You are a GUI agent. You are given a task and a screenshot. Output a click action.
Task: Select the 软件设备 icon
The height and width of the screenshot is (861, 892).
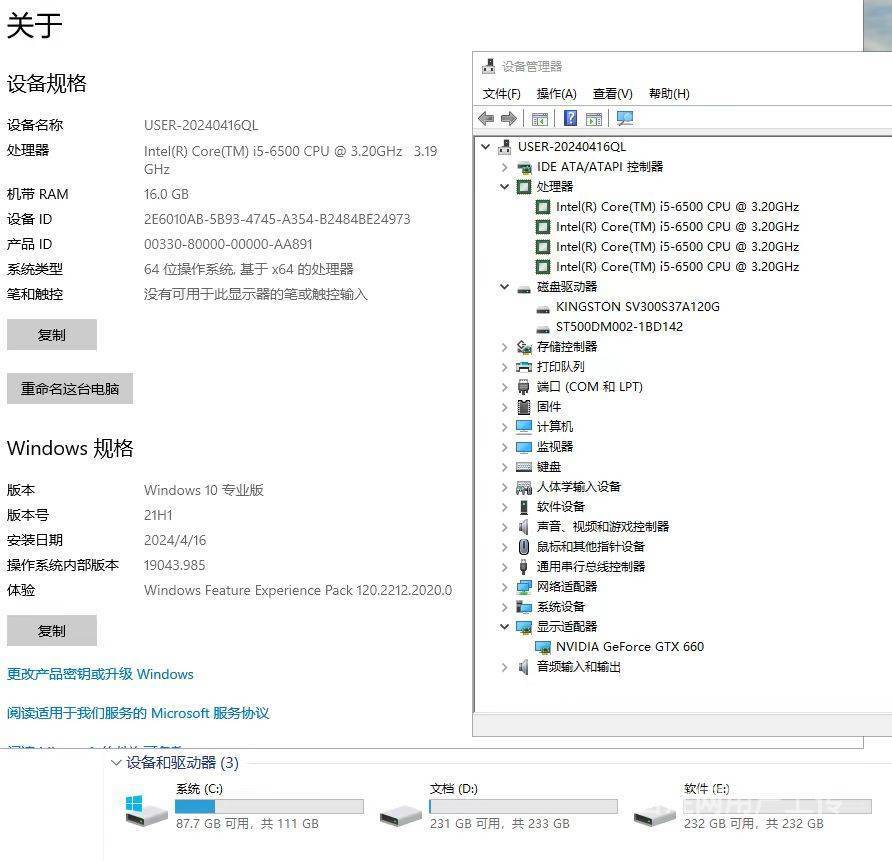point(524,507)
